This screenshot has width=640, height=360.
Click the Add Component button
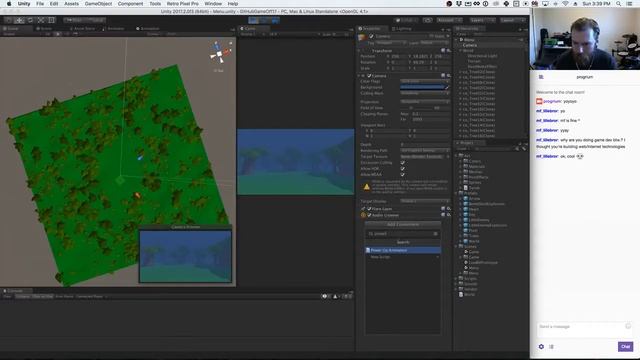point(403,224)
